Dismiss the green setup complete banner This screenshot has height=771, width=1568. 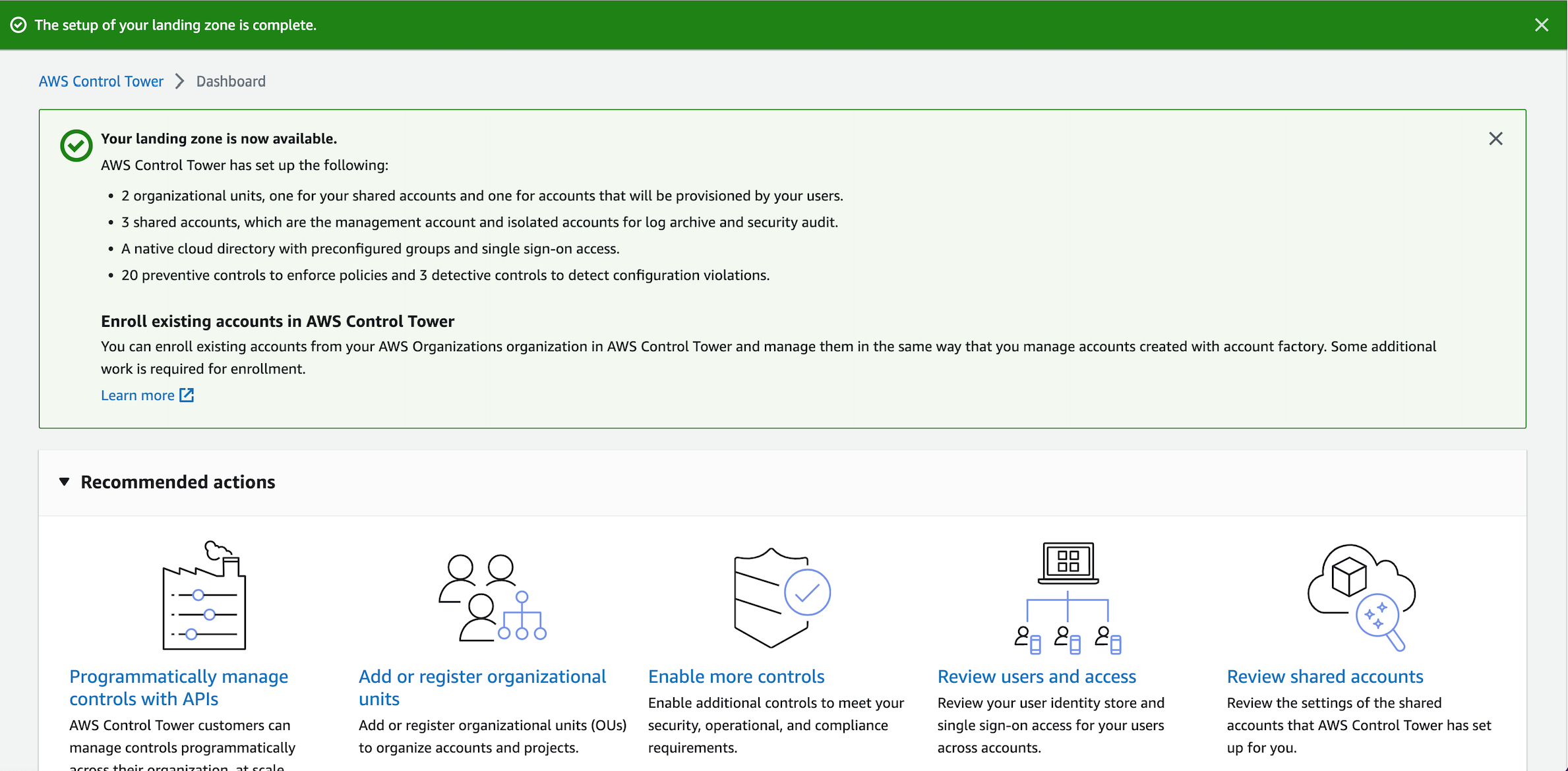(x=1542, y=25)
